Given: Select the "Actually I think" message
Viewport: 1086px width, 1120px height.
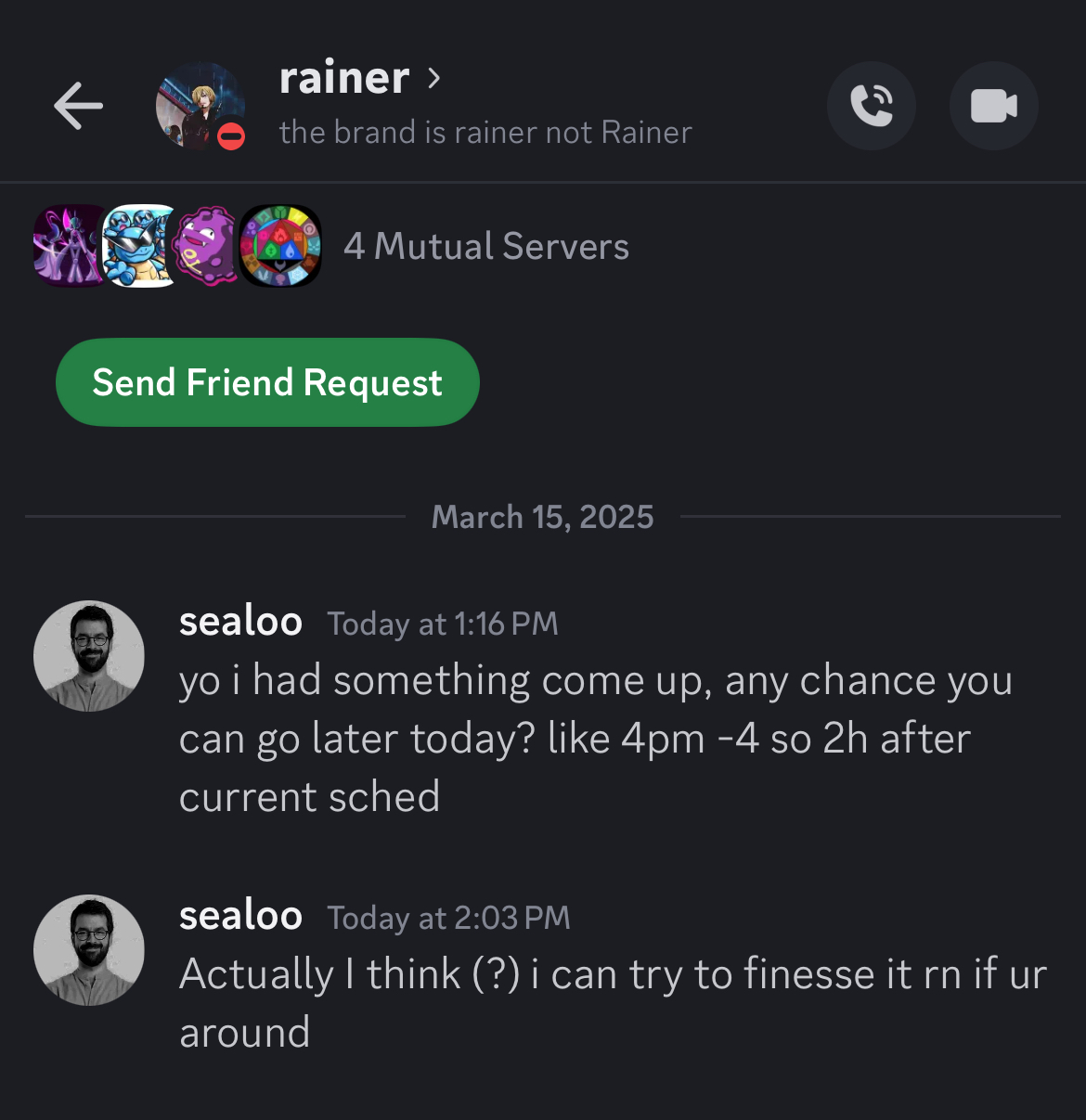Looking at the screenshot, I should click(613, 1002).
